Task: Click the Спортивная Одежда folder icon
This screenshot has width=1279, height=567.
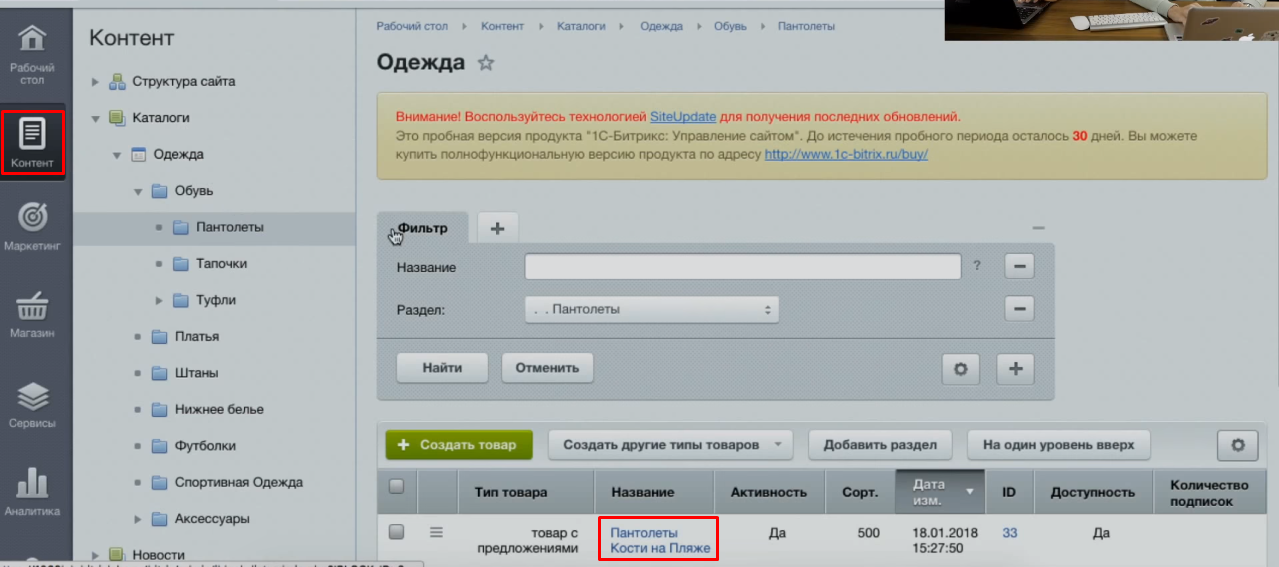Action: (x=159, y=482)
